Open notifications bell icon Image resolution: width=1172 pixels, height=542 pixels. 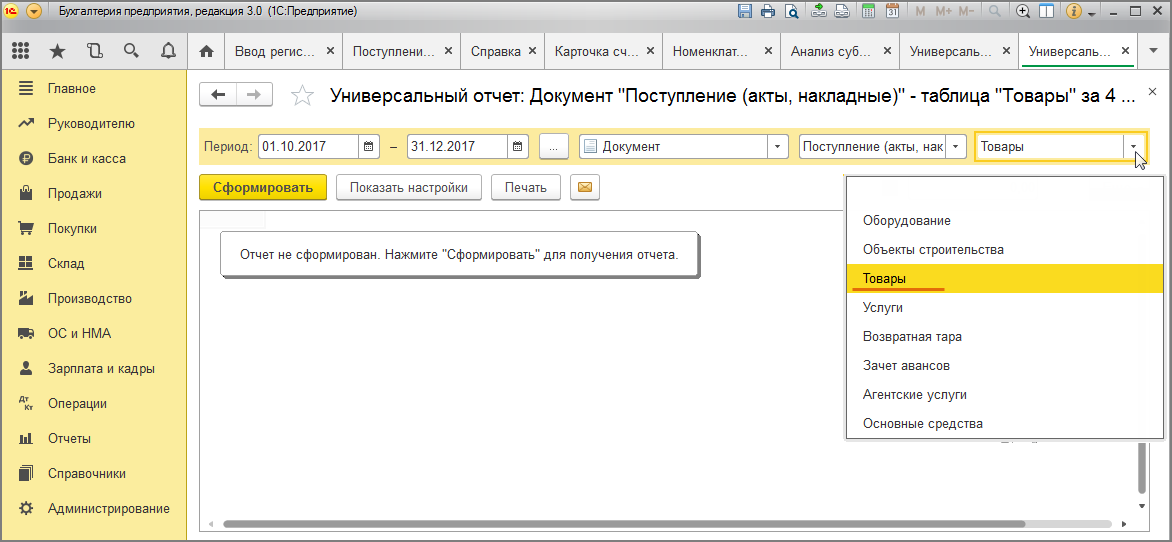[168, 51]
